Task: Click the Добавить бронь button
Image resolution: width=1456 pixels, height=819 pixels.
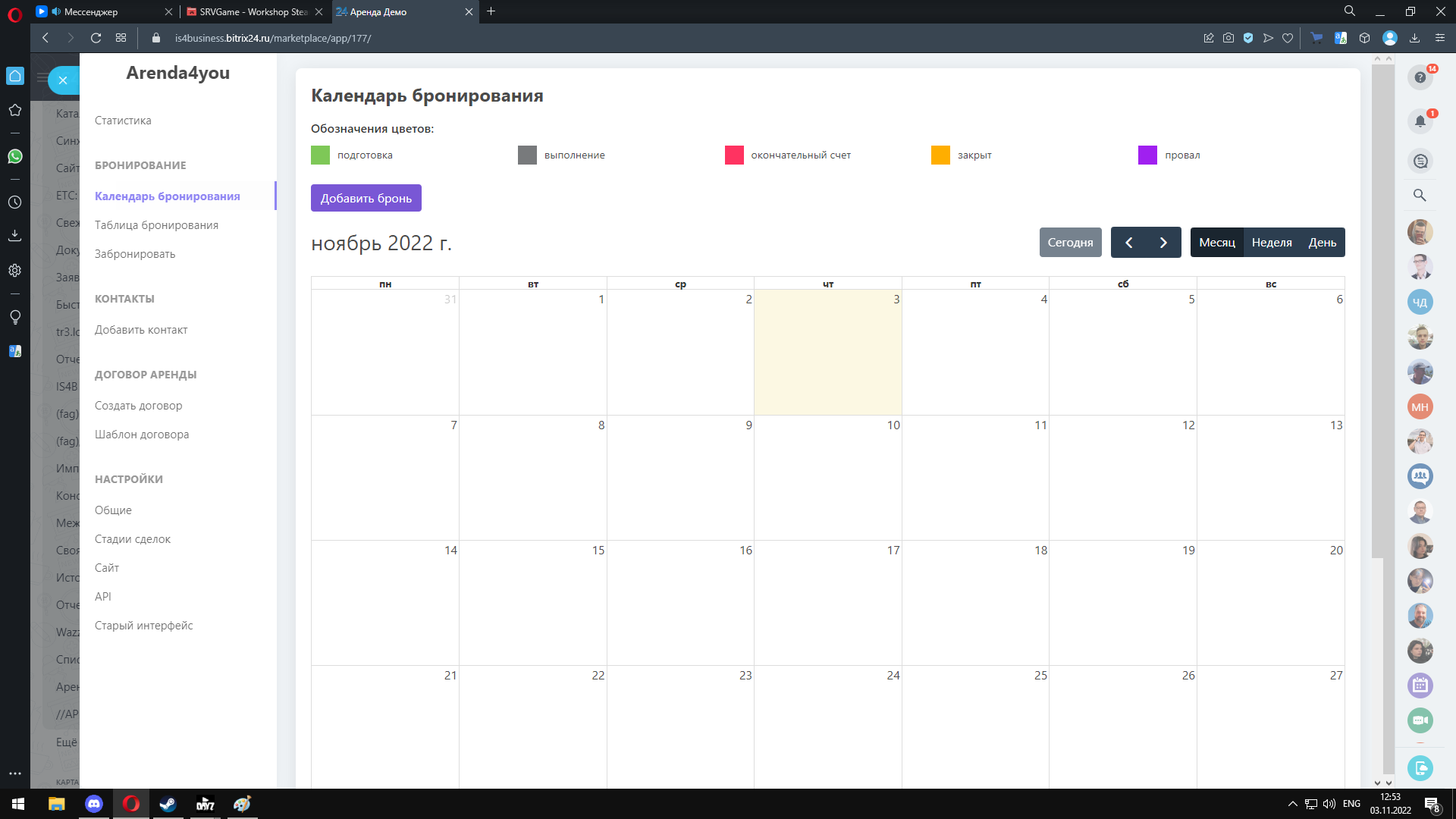Action: pyautogui.click(x=366, y=198)
